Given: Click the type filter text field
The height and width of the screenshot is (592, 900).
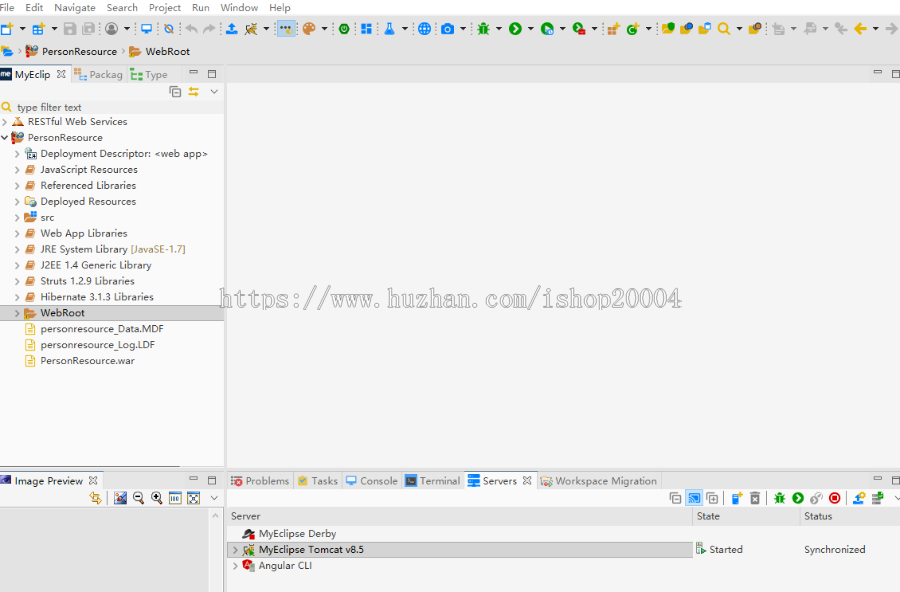Looking at the screenshot, I should point(112,107).
